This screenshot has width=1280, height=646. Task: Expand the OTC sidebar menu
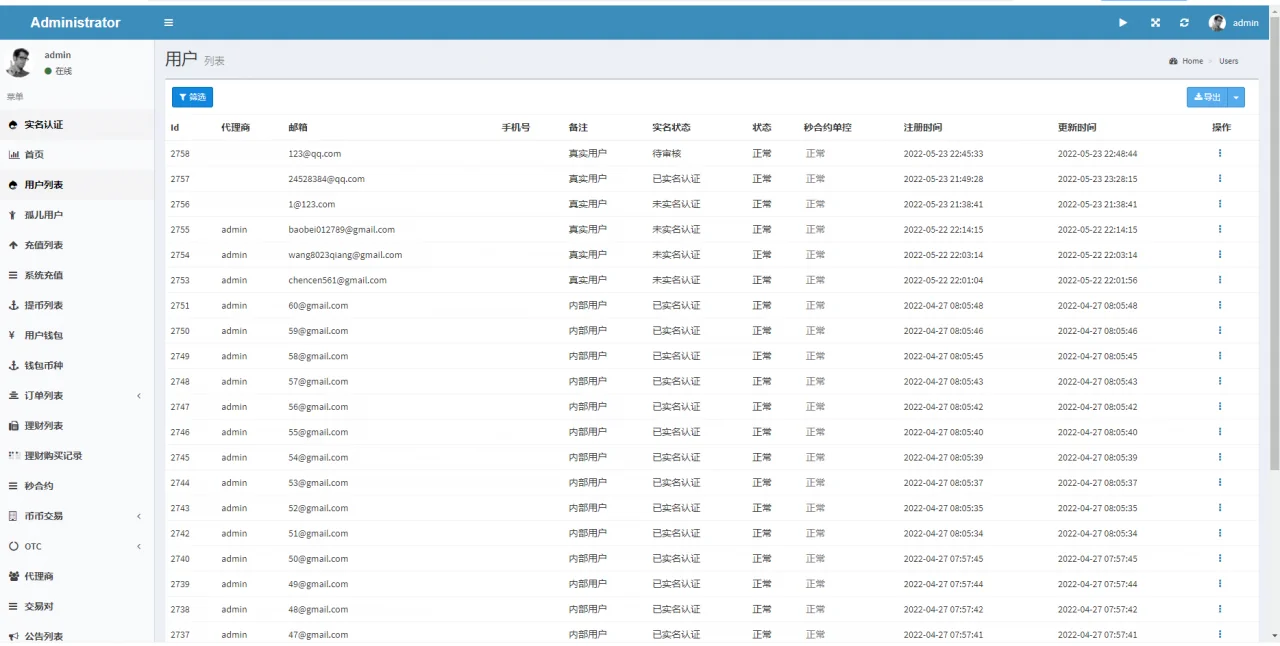tap(139, 546)
